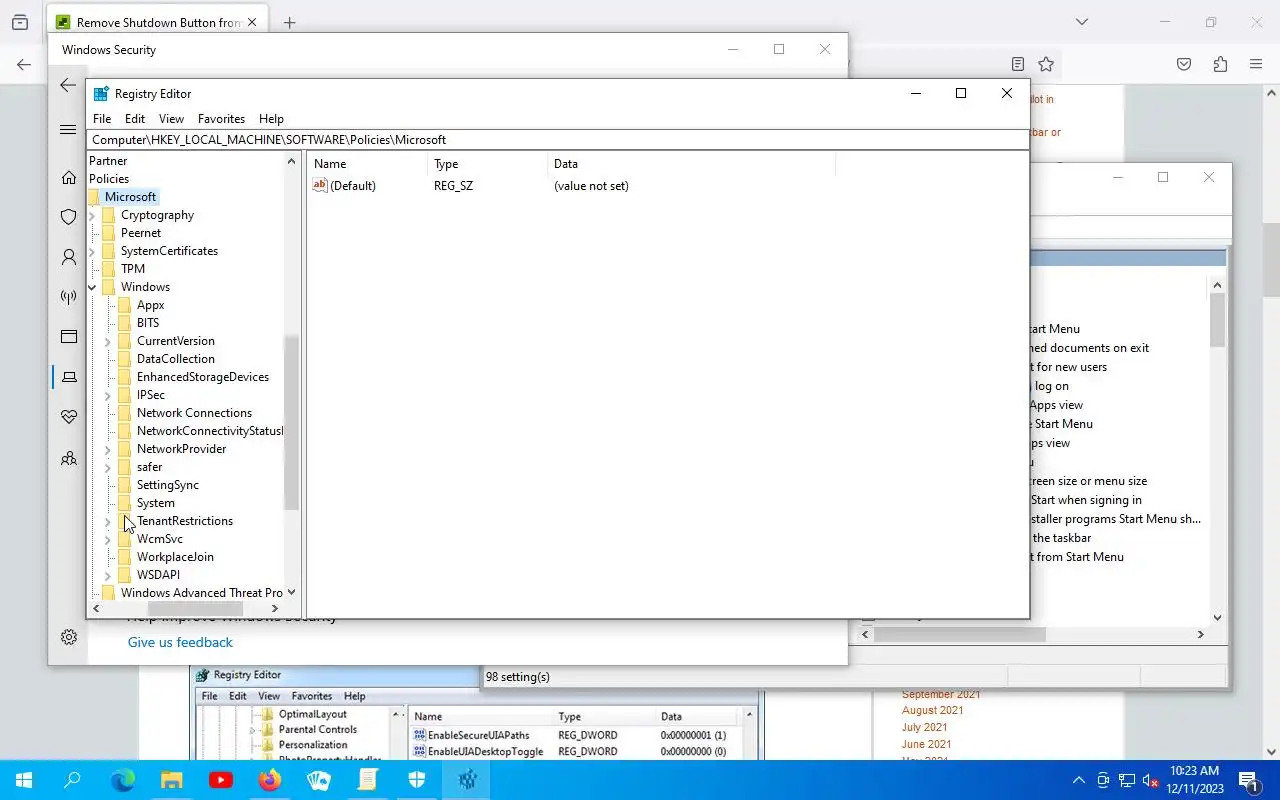Open Registry Editor File menu
1280x800 pixels.
click(102, 118)
